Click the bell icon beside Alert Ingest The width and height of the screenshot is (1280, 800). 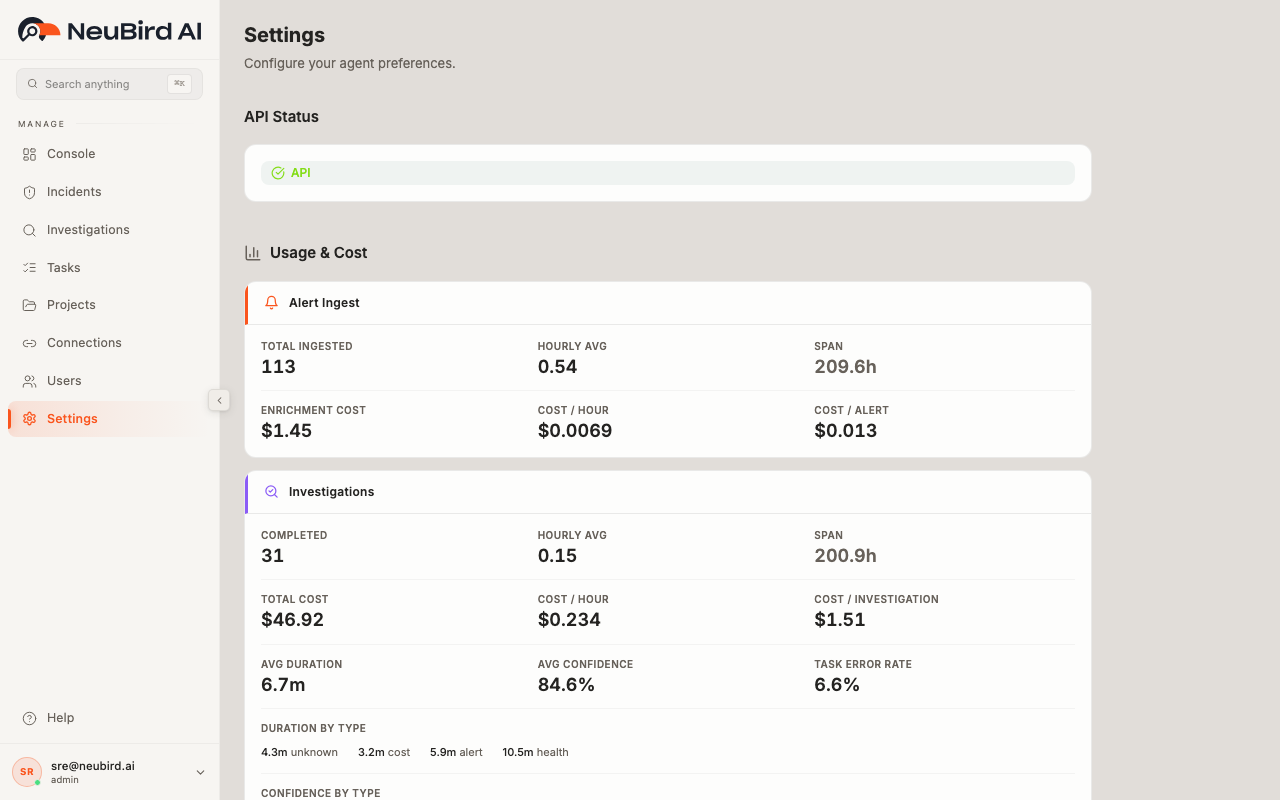(271, 302)
